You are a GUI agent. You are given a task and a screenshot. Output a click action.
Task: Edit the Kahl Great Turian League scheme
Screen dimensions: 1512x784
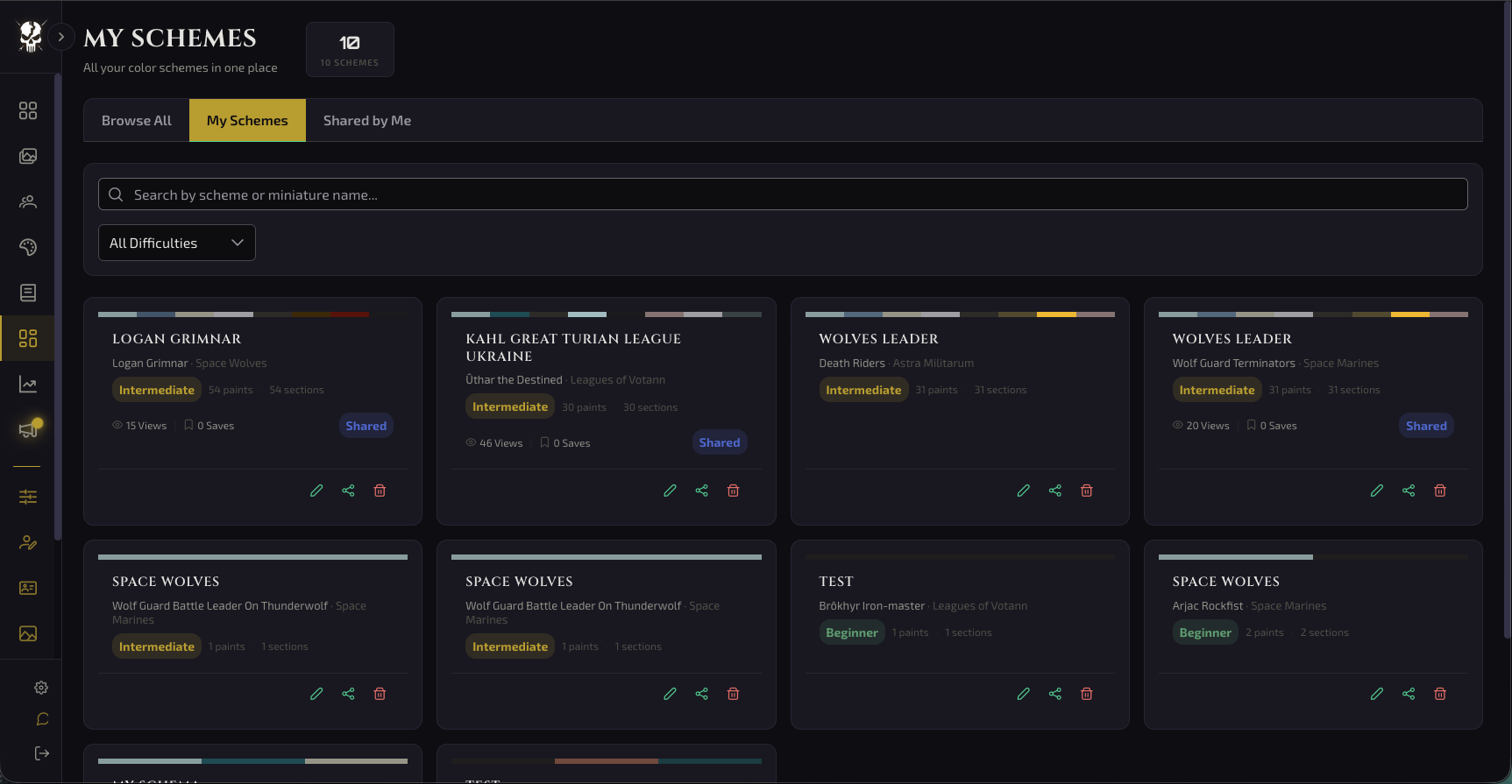pos(670,491)
